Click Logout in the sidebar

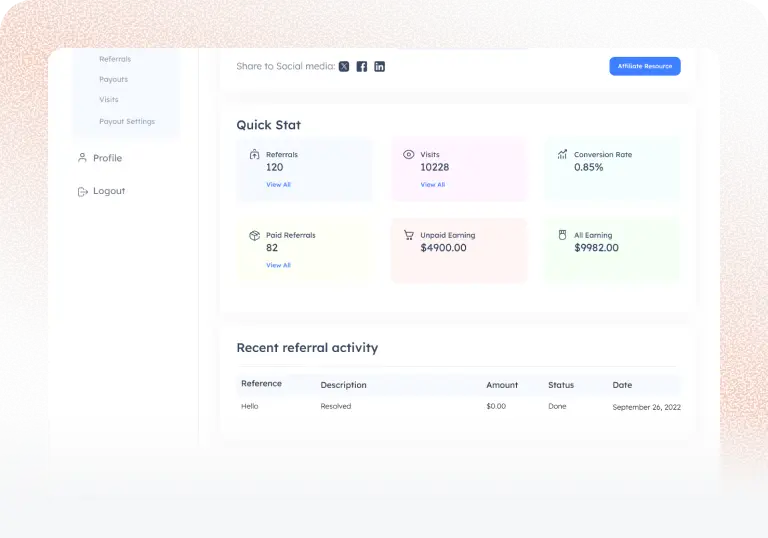(109, 191)
